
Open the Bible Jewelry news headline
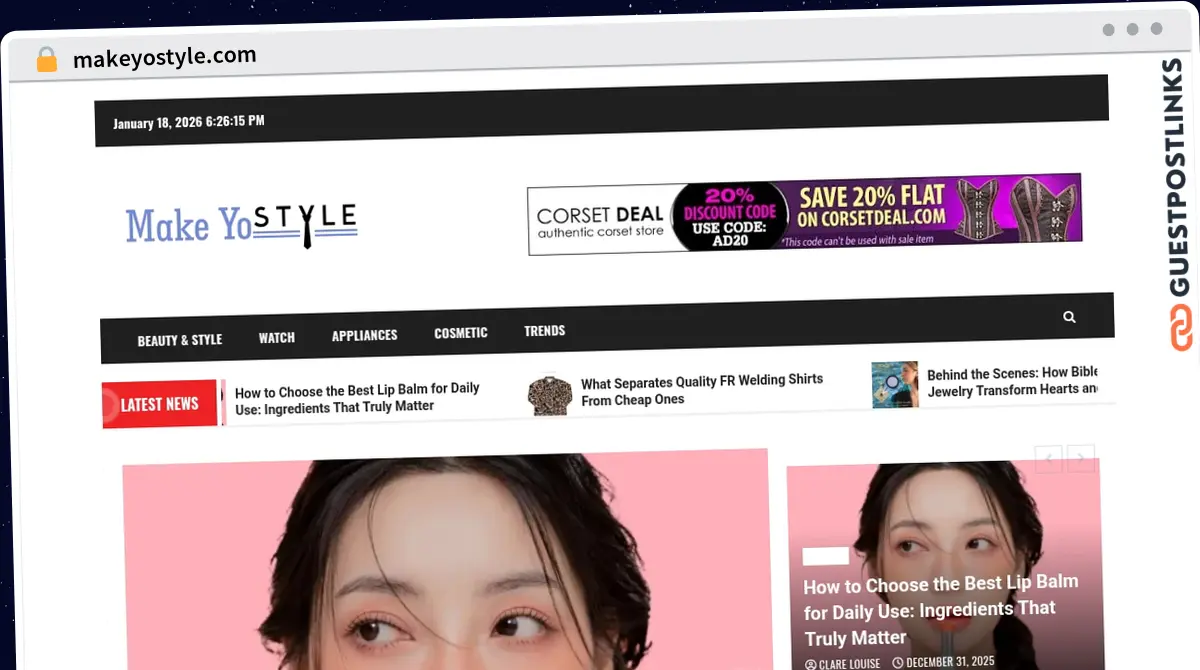point(1011,382)
